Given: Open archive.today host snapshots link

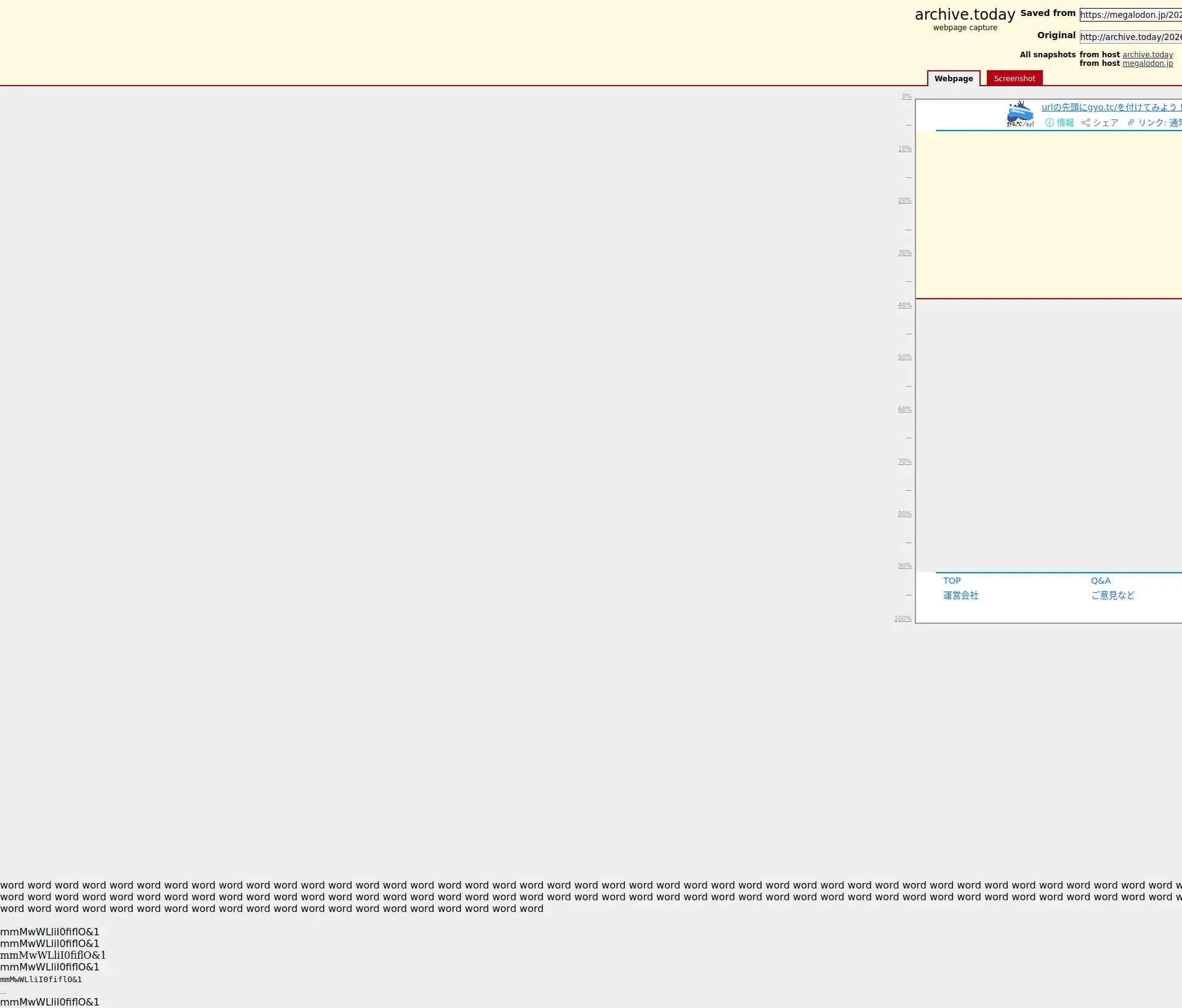Looking at the screenshot, I should (x=1148, y=54).
